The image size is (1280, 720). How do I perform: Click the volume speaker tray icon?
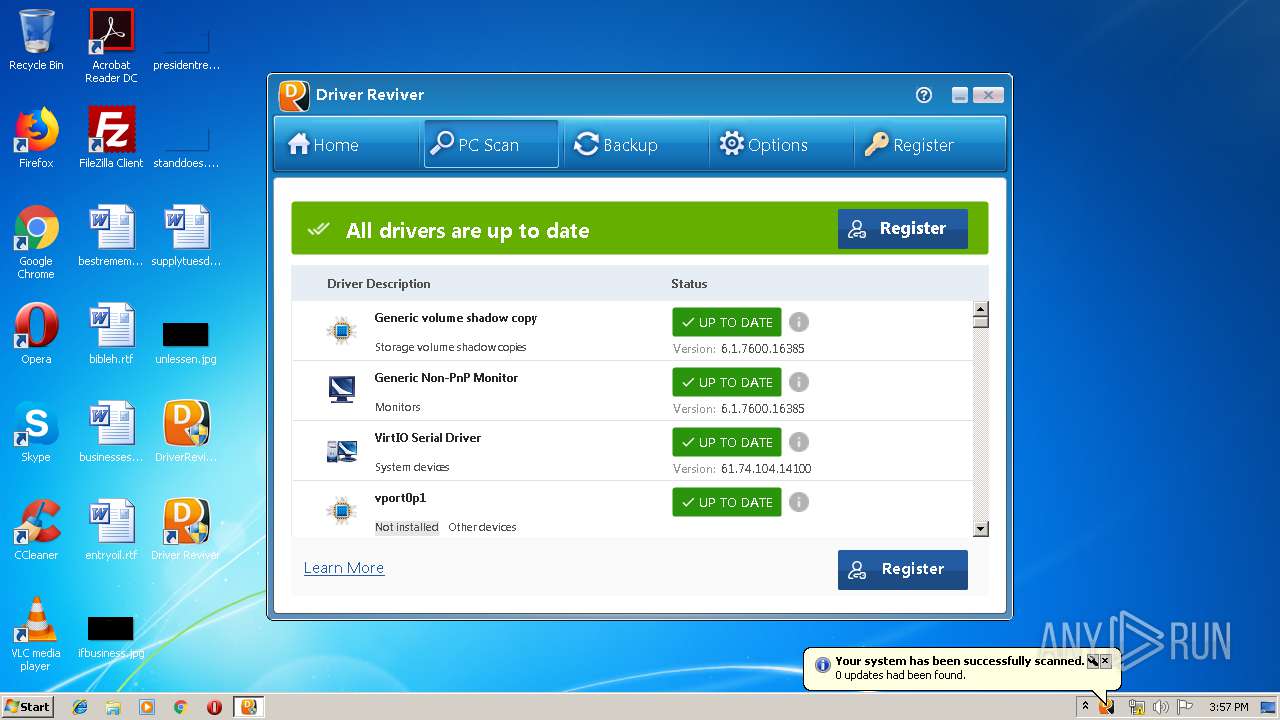1161,707
